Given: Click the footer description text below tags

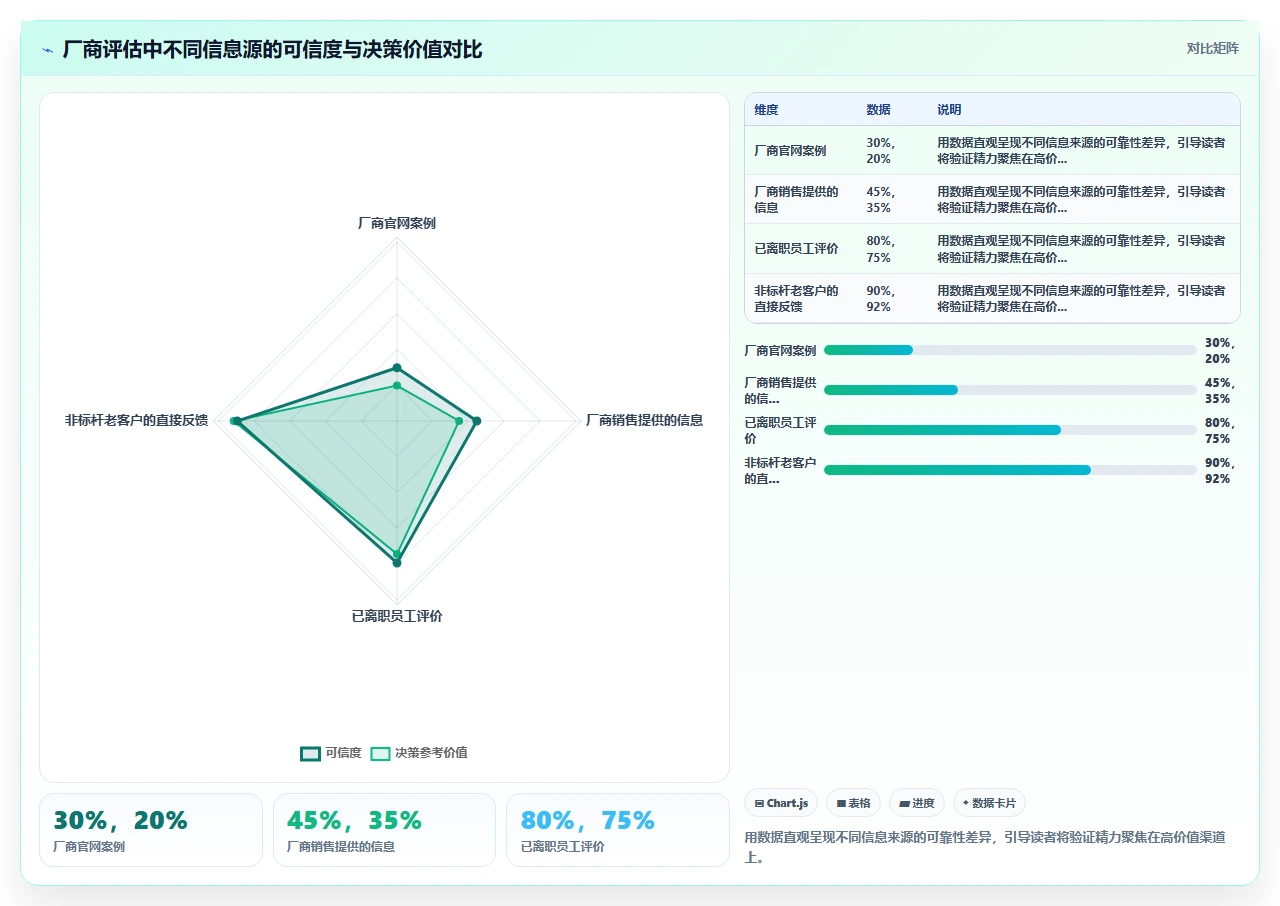Looking at the screenshot, I should [x=985, y=847].
